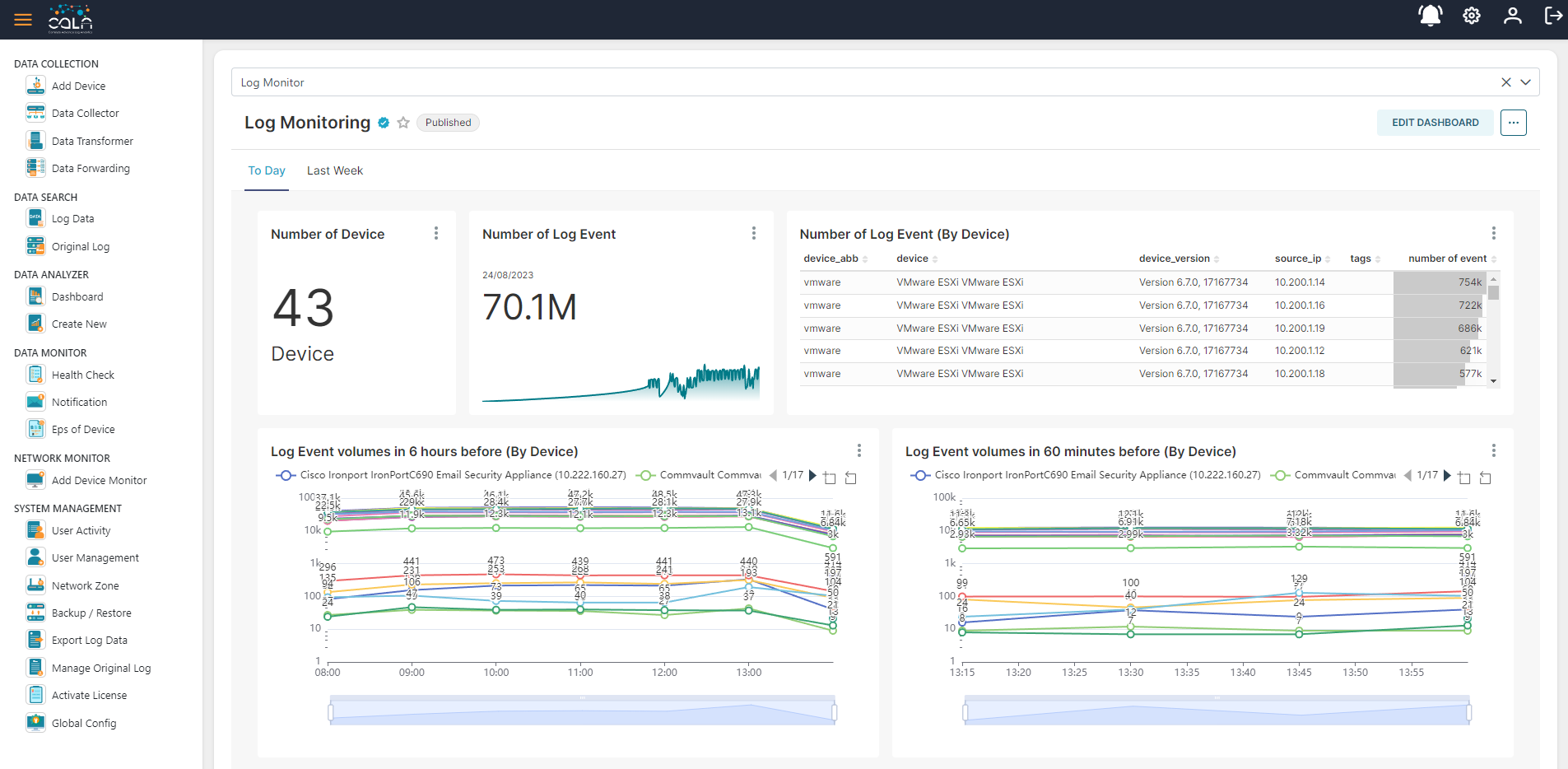Open the Health Check monitor

[81, 374]
